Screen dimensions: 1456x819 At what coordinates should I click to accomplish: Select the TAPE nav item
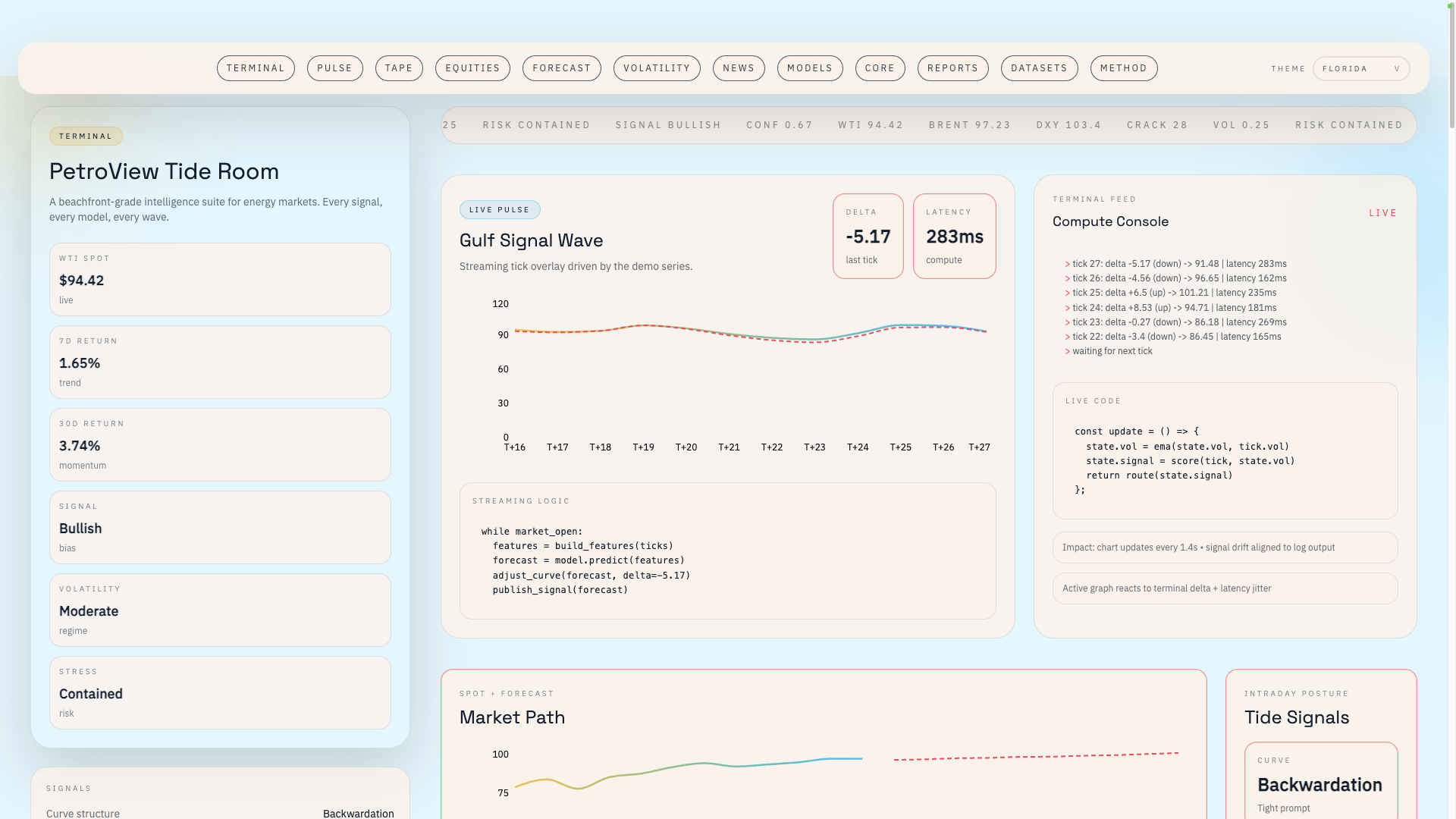click(x=399, y=68)
